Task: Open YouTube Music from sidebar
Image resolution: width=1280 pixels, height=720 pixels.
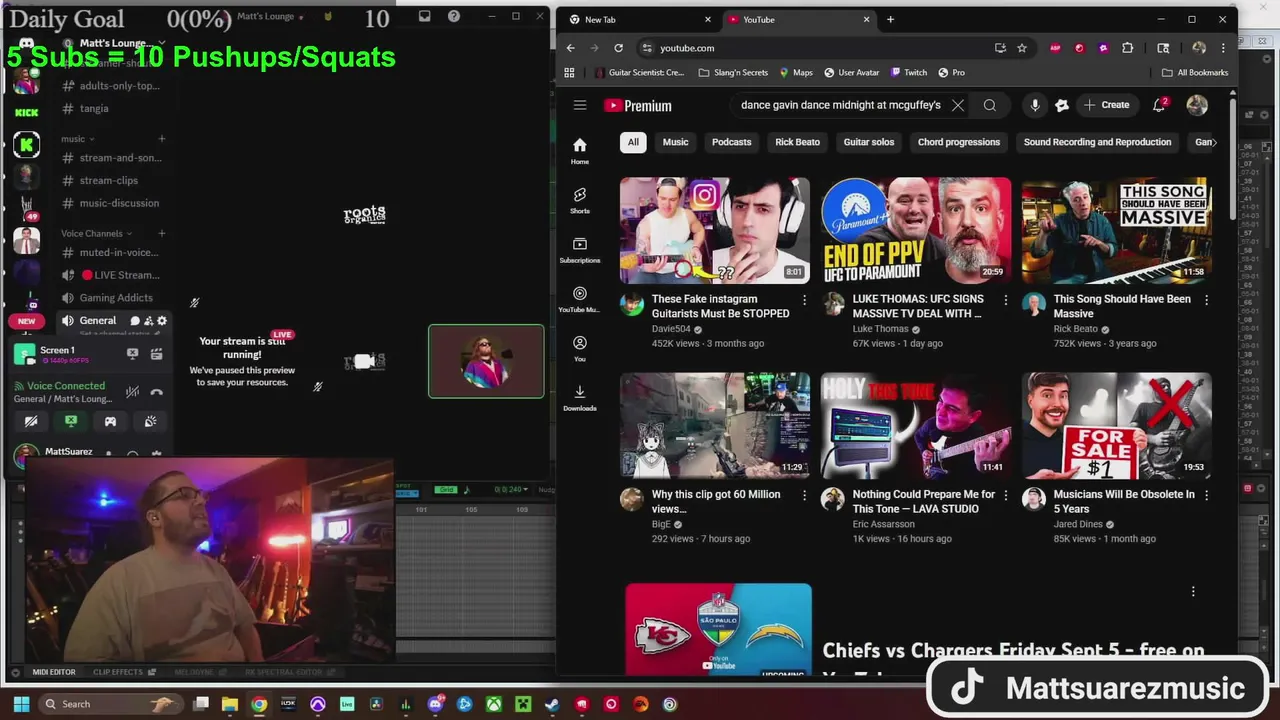Action: click(579, 299)
